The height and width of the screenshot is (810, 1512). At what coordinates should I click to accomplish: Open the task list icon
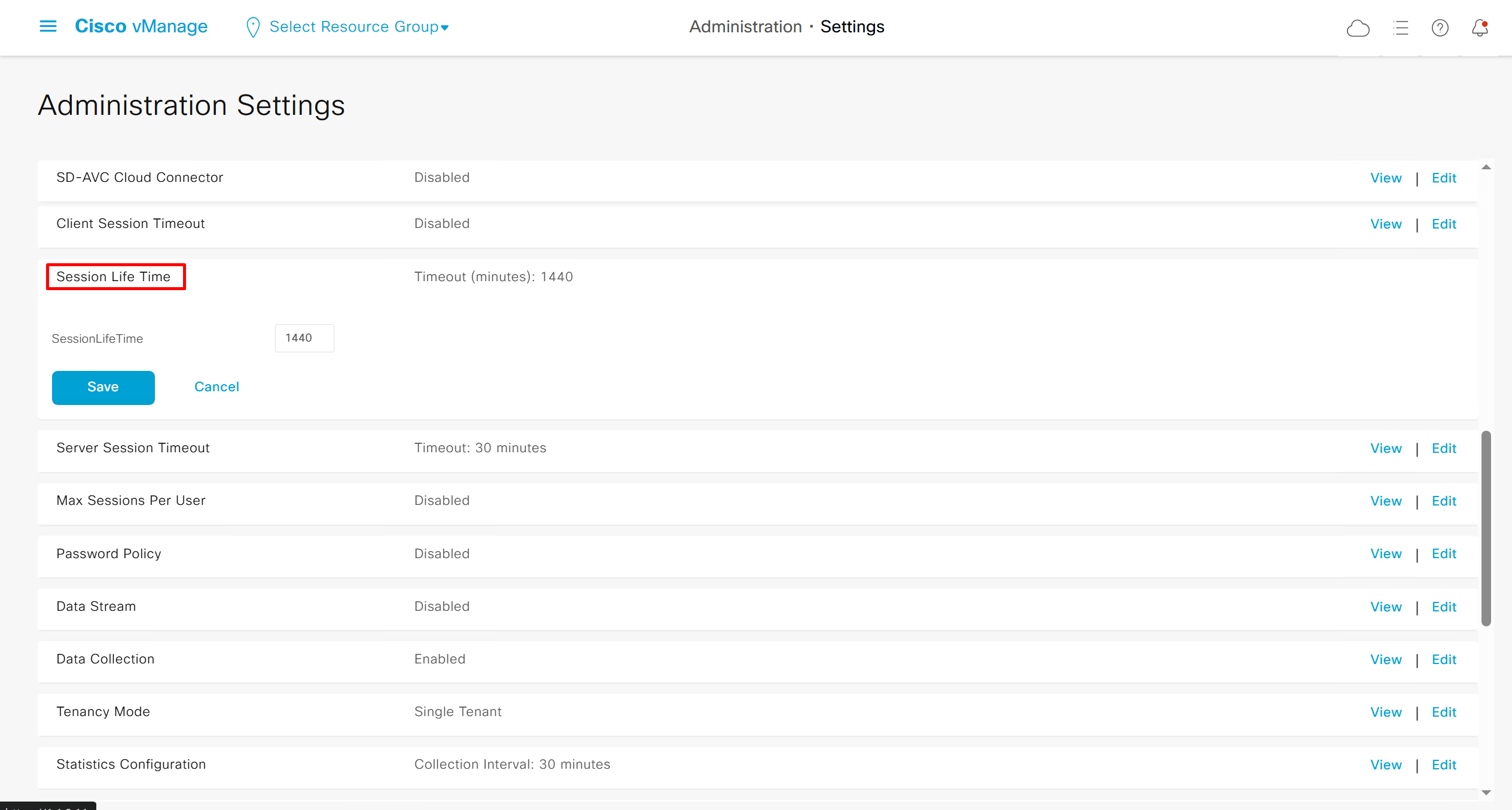click(1400, 28)
